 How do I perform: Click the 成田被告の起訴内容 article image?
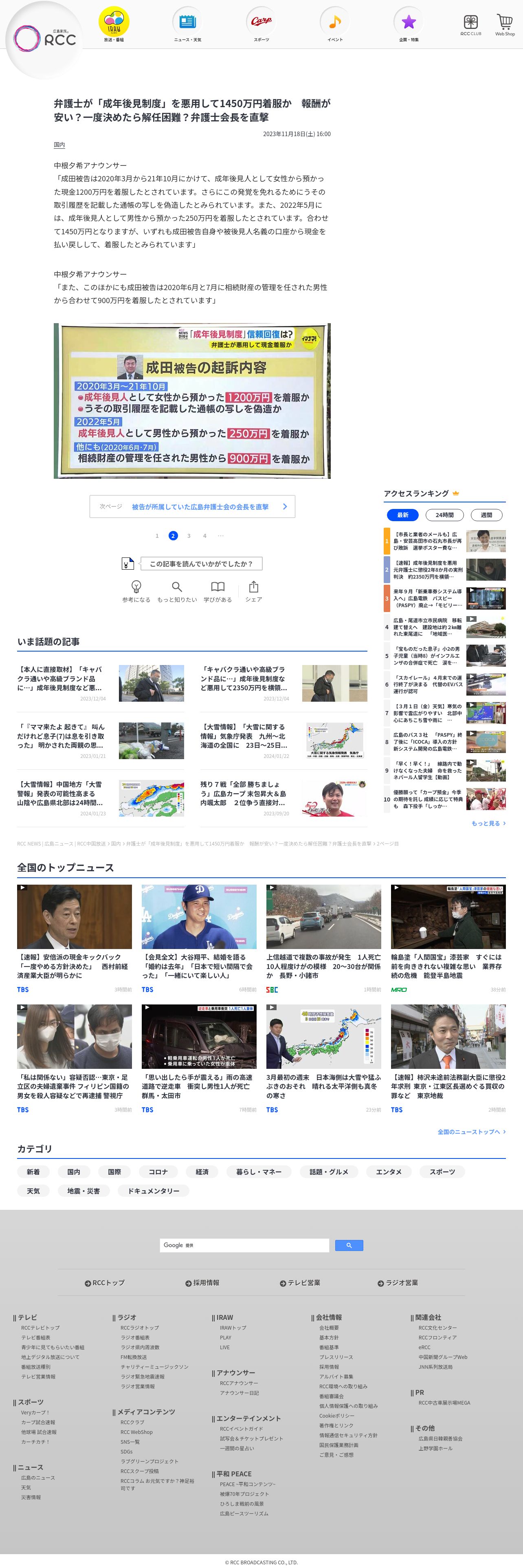pyautogui.click(x=192, y=401)
